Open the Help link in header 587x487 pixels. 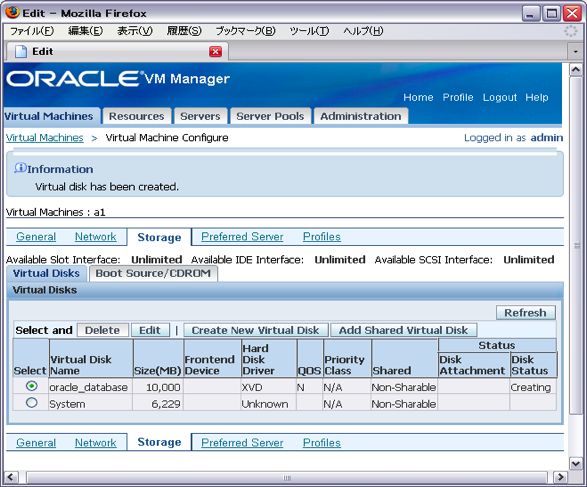pyautogui.click(x=536, y=97)
